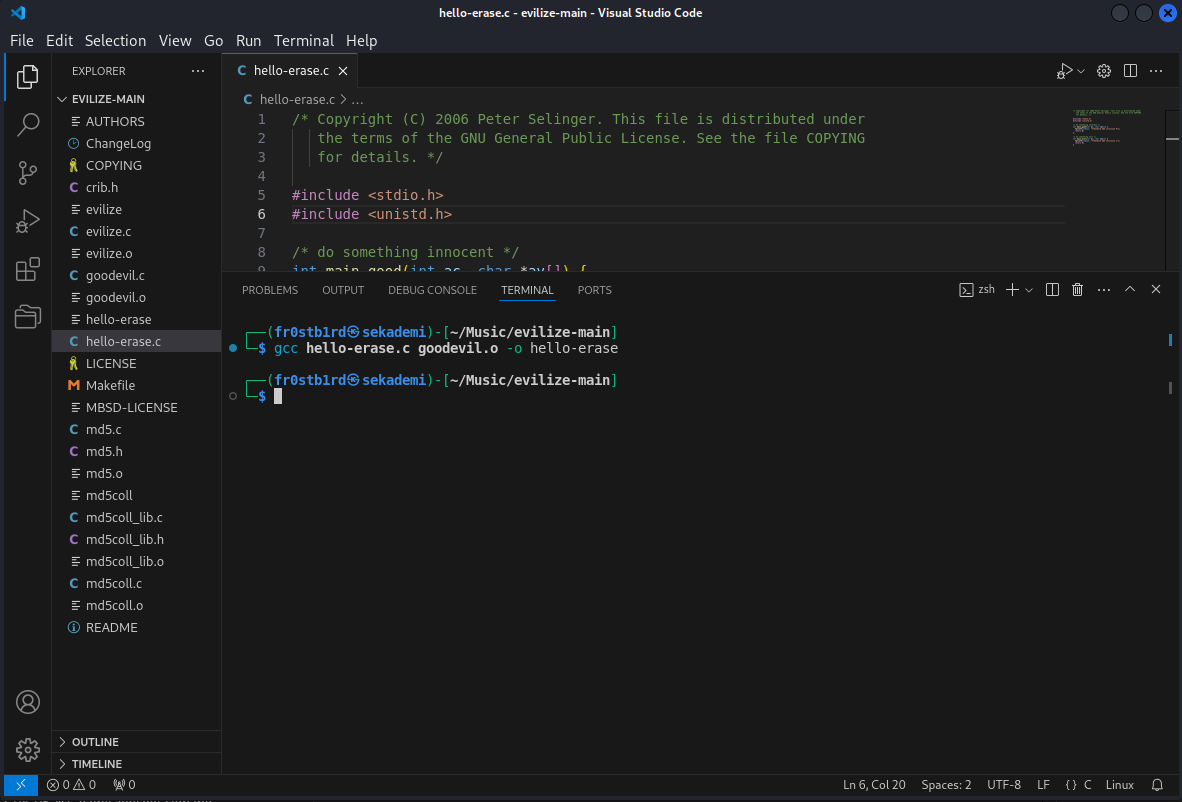Open Run and Debug view

coord(28,221)
